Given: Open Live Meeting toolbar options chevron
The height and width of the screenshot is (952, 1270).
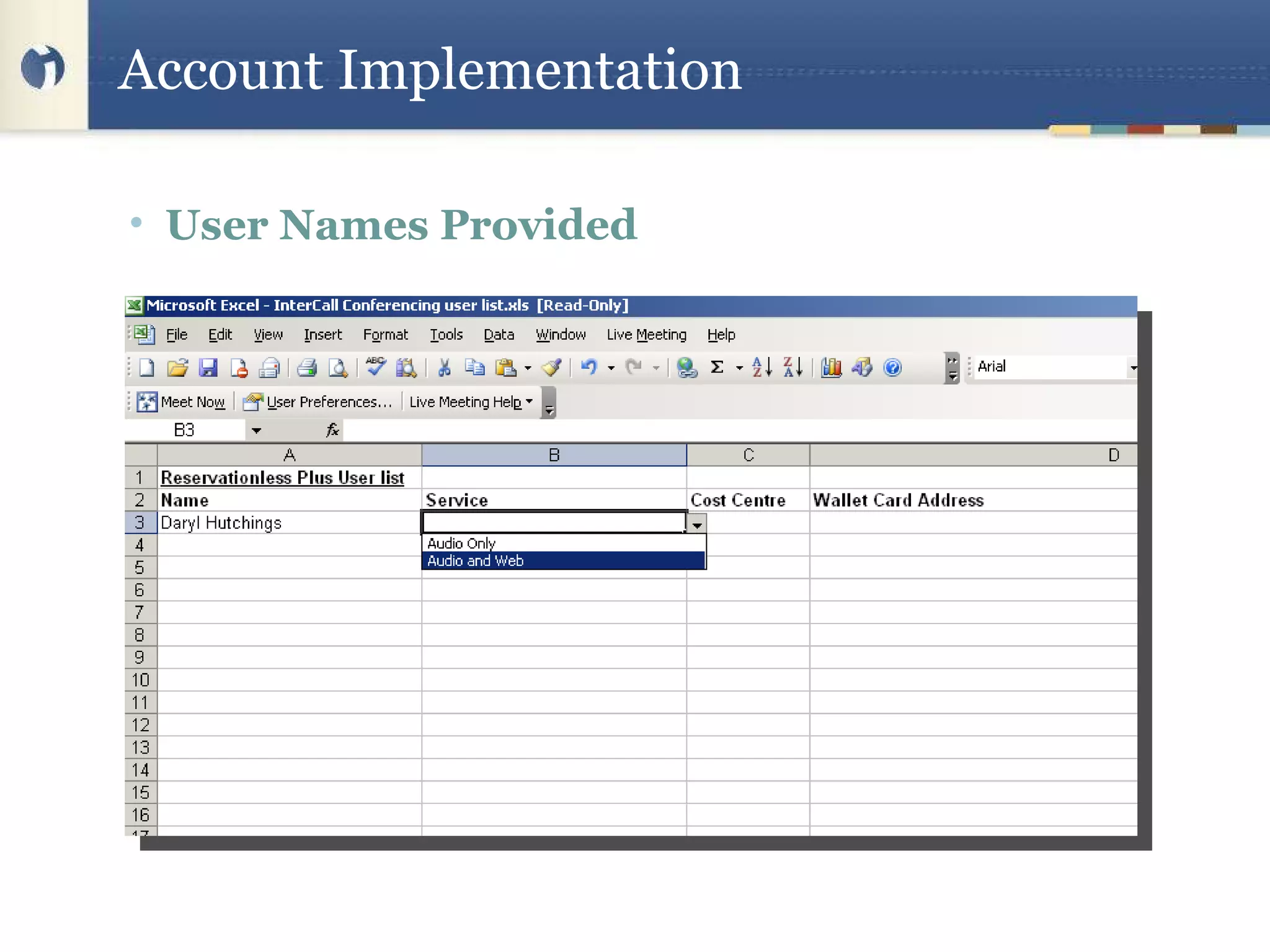Looking at the screenshot, I should click(x=549, y=403).
